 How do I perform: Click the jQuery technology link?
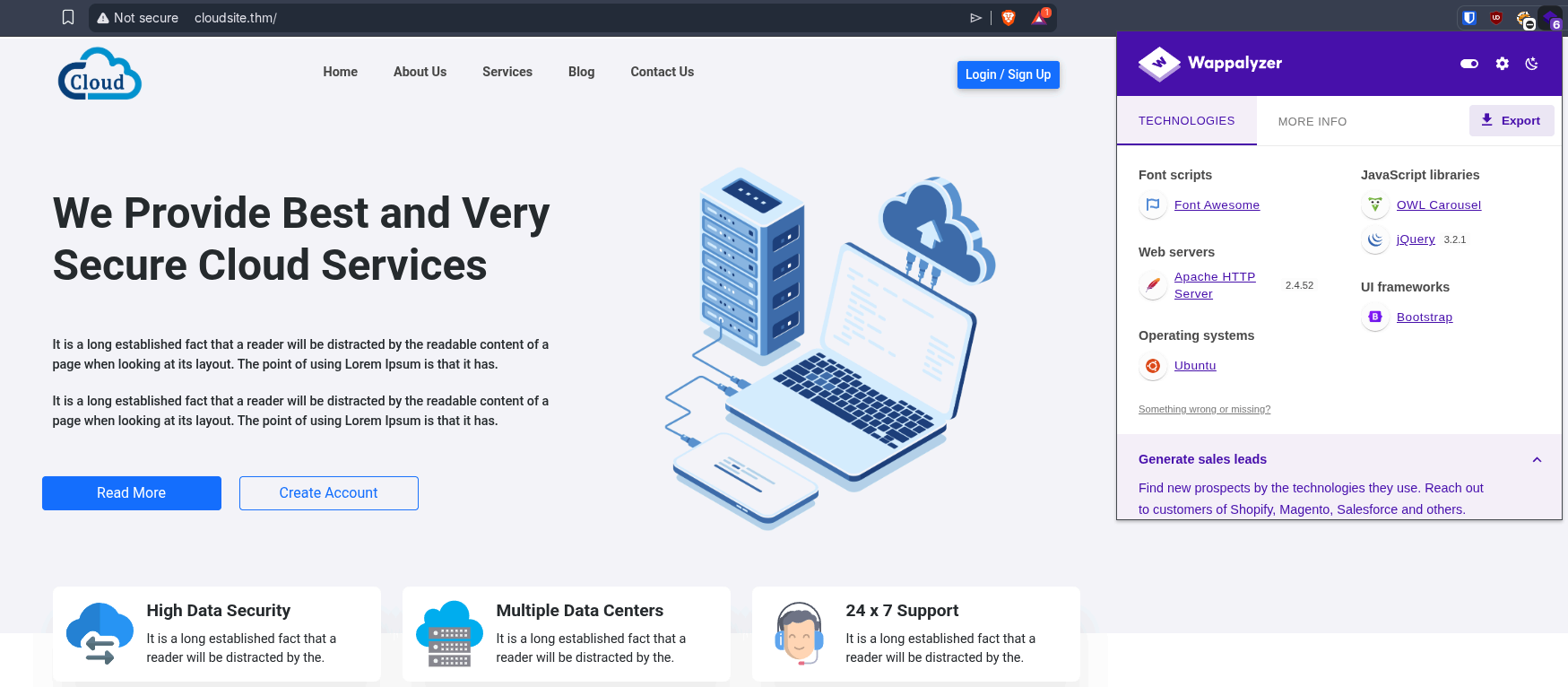1415,239
